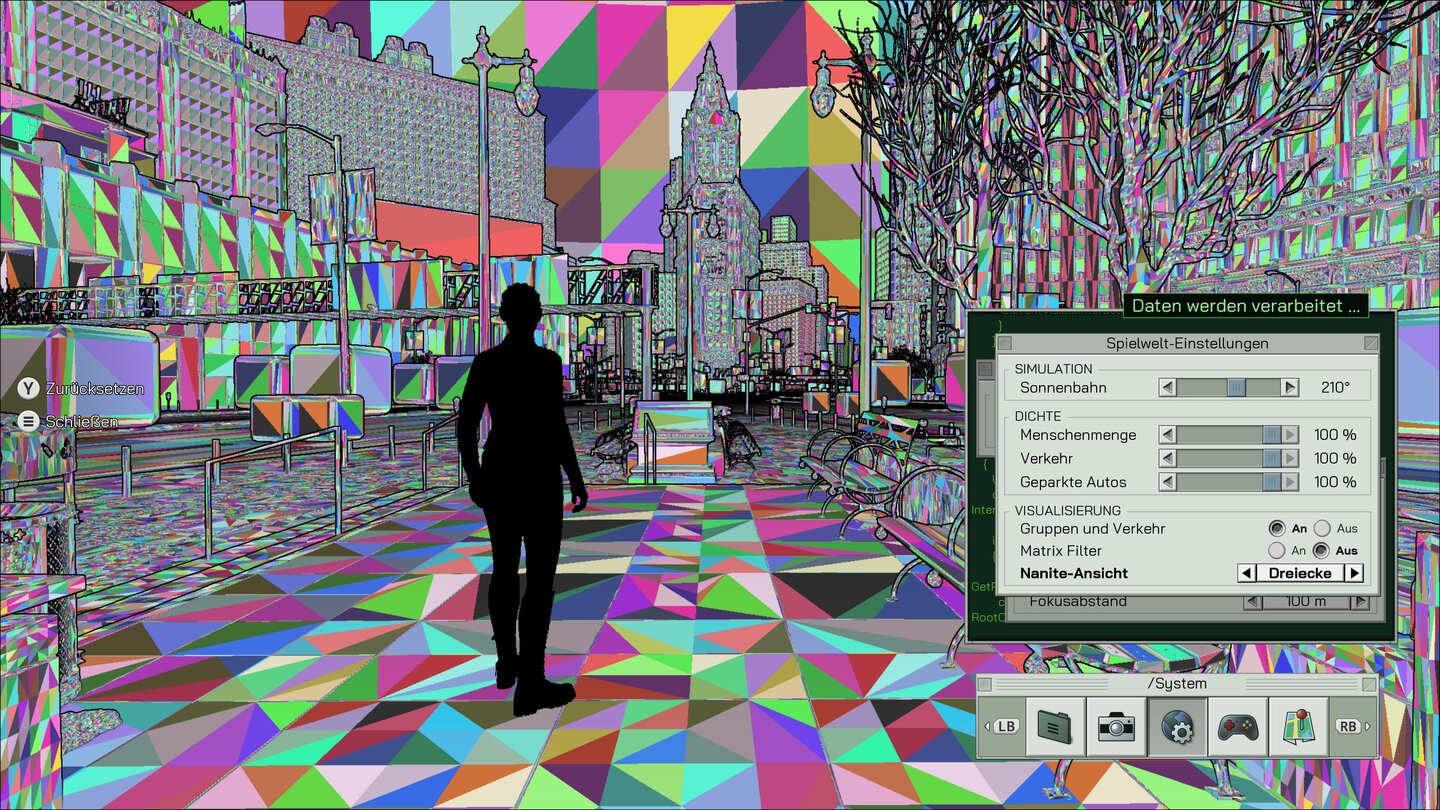The width and height of the screenshot is (1440, 810).
Task: Open the gamepad controller icon
Action: pos(1238,726)
